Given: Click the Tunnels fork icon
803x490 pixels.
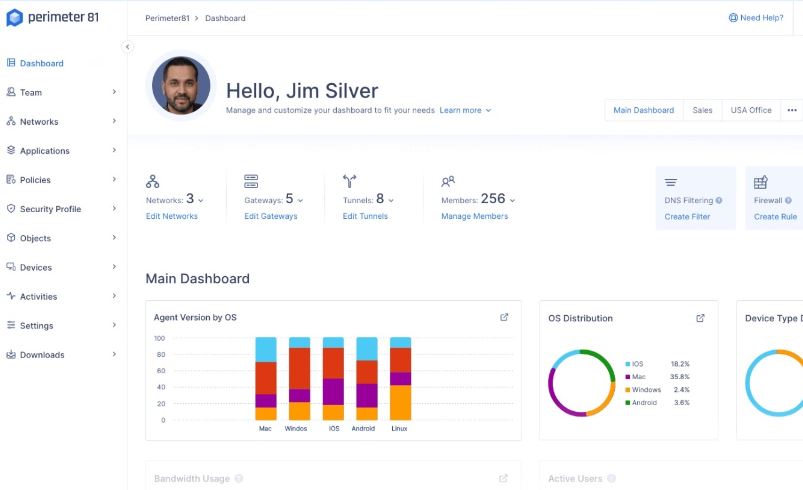Looking at the screenshot, I should (349, 181).
